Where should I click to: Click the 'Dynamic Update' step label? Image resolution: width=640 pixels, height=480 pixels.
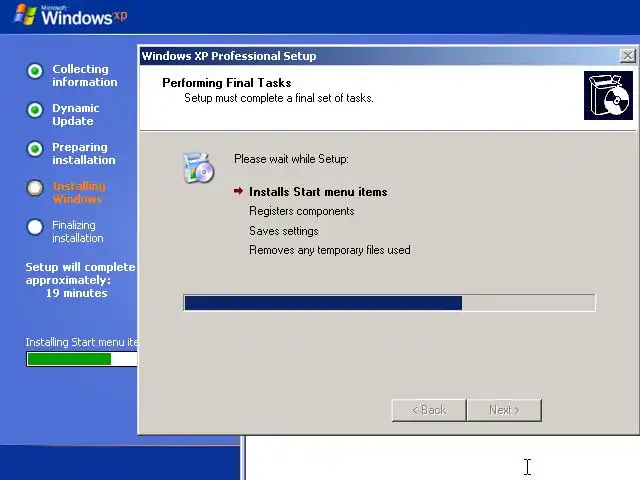[76, 115]
